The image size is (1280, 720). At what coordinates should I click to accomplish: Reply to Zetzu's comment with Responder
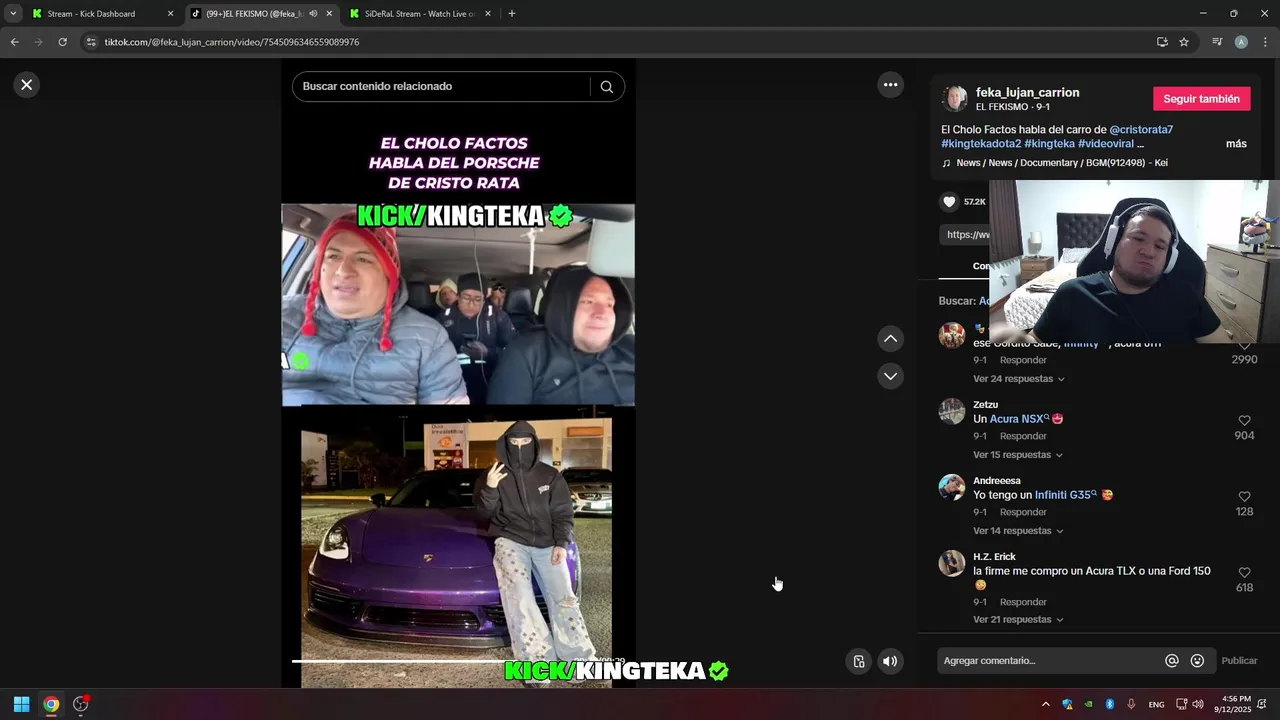pyautogui.click(x=1023, y=436)
